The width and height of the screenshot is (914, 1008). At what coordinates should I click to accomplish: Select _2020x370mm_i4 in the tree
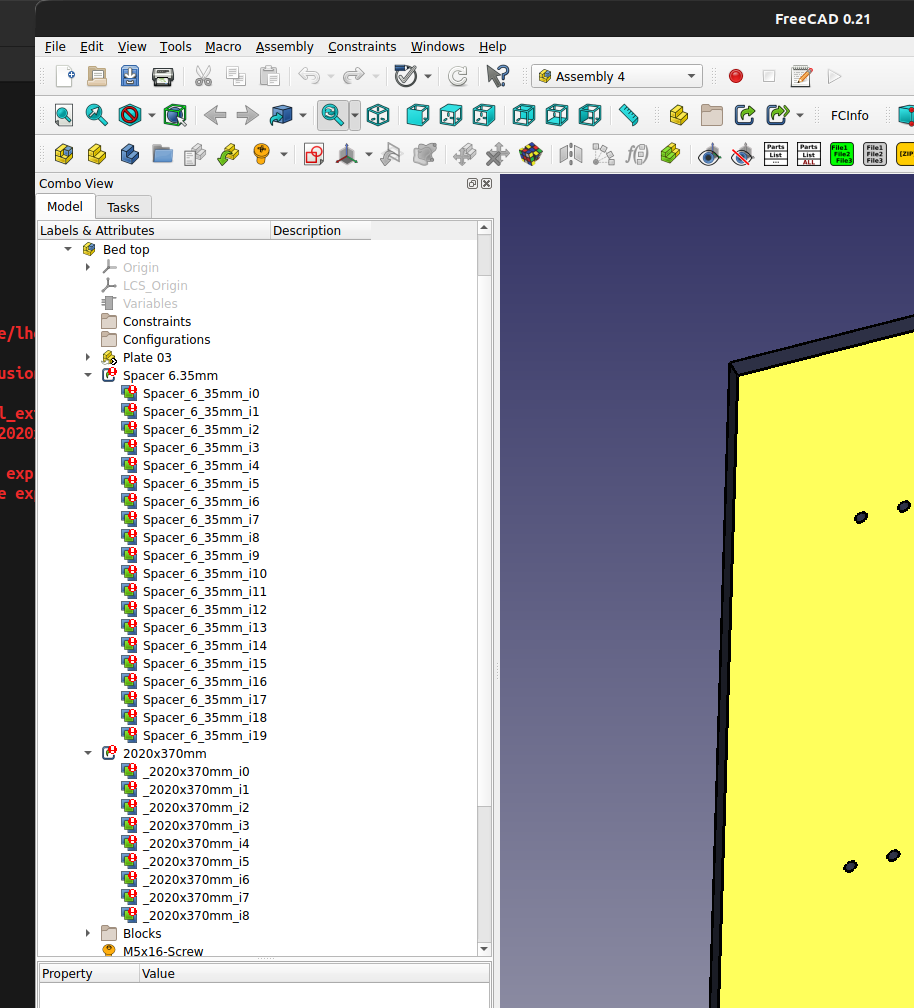coord(196,843)
